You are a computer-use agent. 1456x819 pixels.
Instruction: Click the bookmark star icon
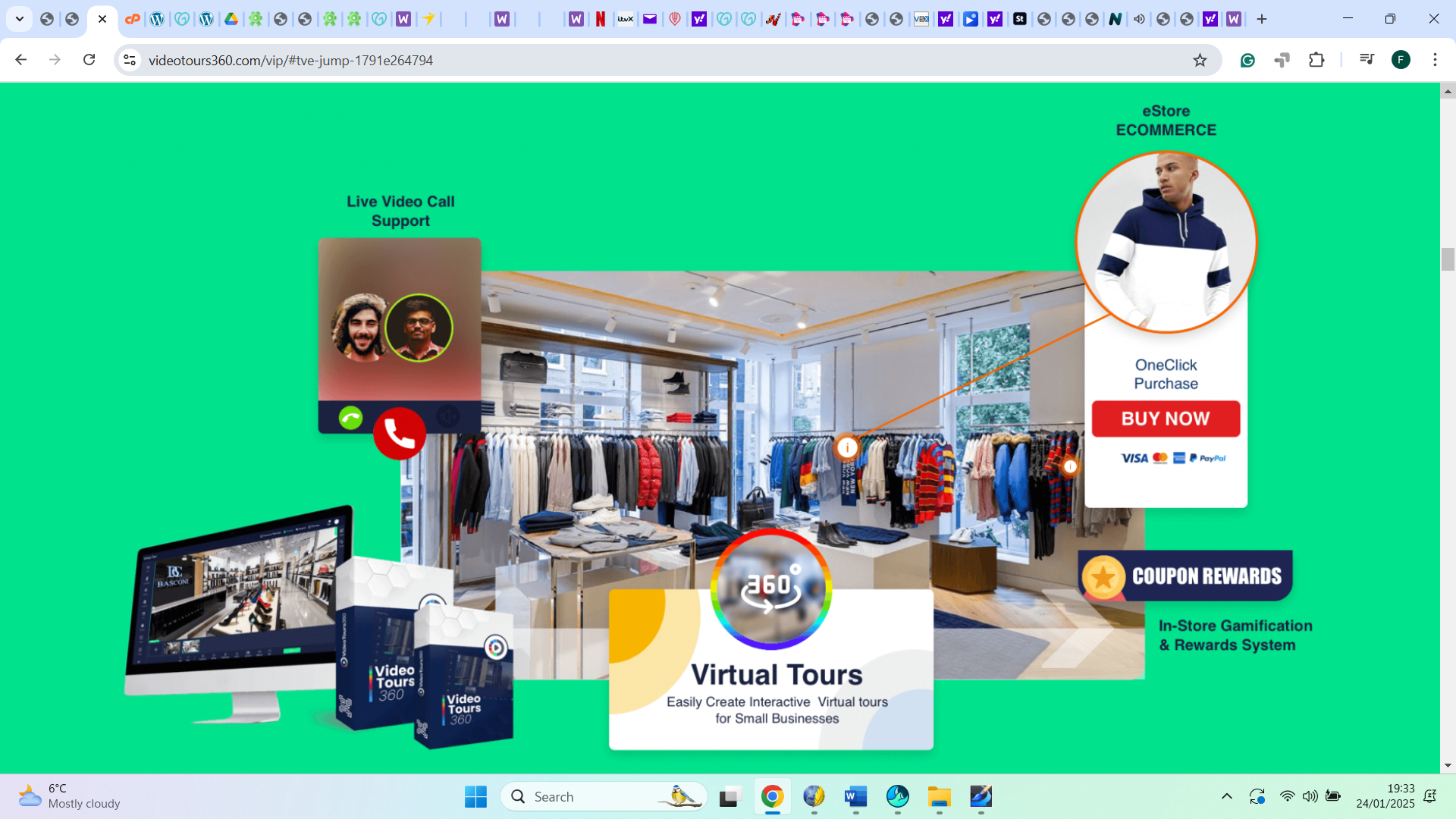click(1200, 61)
